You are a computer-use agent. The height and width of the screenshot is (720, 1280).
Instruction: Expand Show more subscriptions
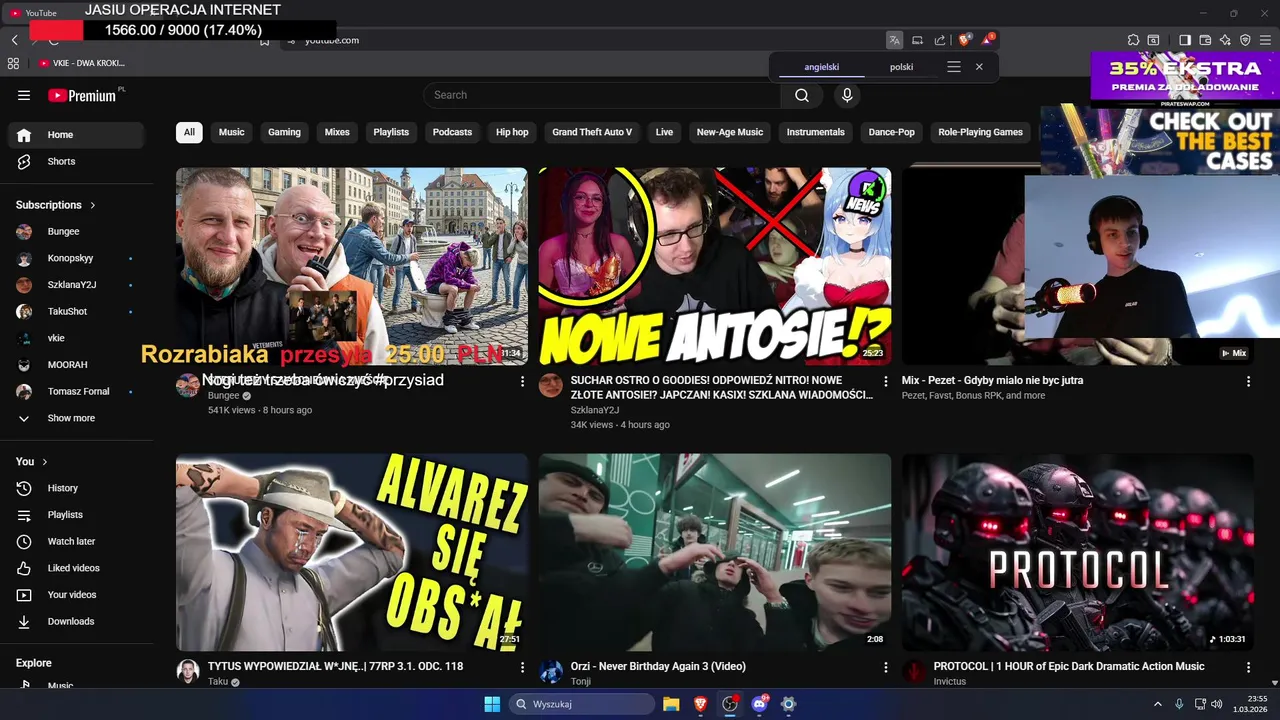[x=77, y=418]
